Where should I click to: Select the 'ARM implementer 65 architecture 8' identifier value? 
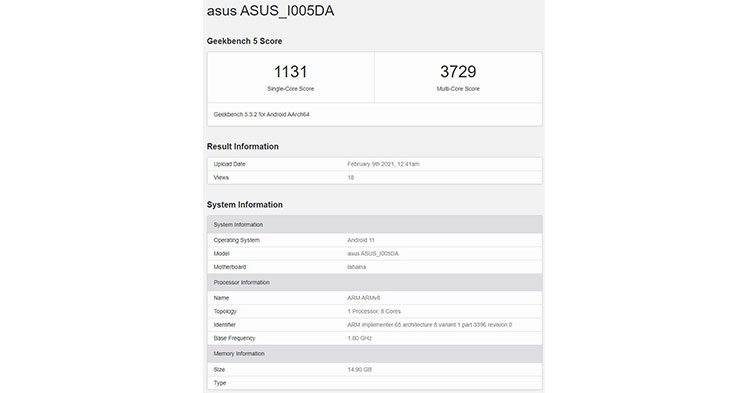pos(430,325)
